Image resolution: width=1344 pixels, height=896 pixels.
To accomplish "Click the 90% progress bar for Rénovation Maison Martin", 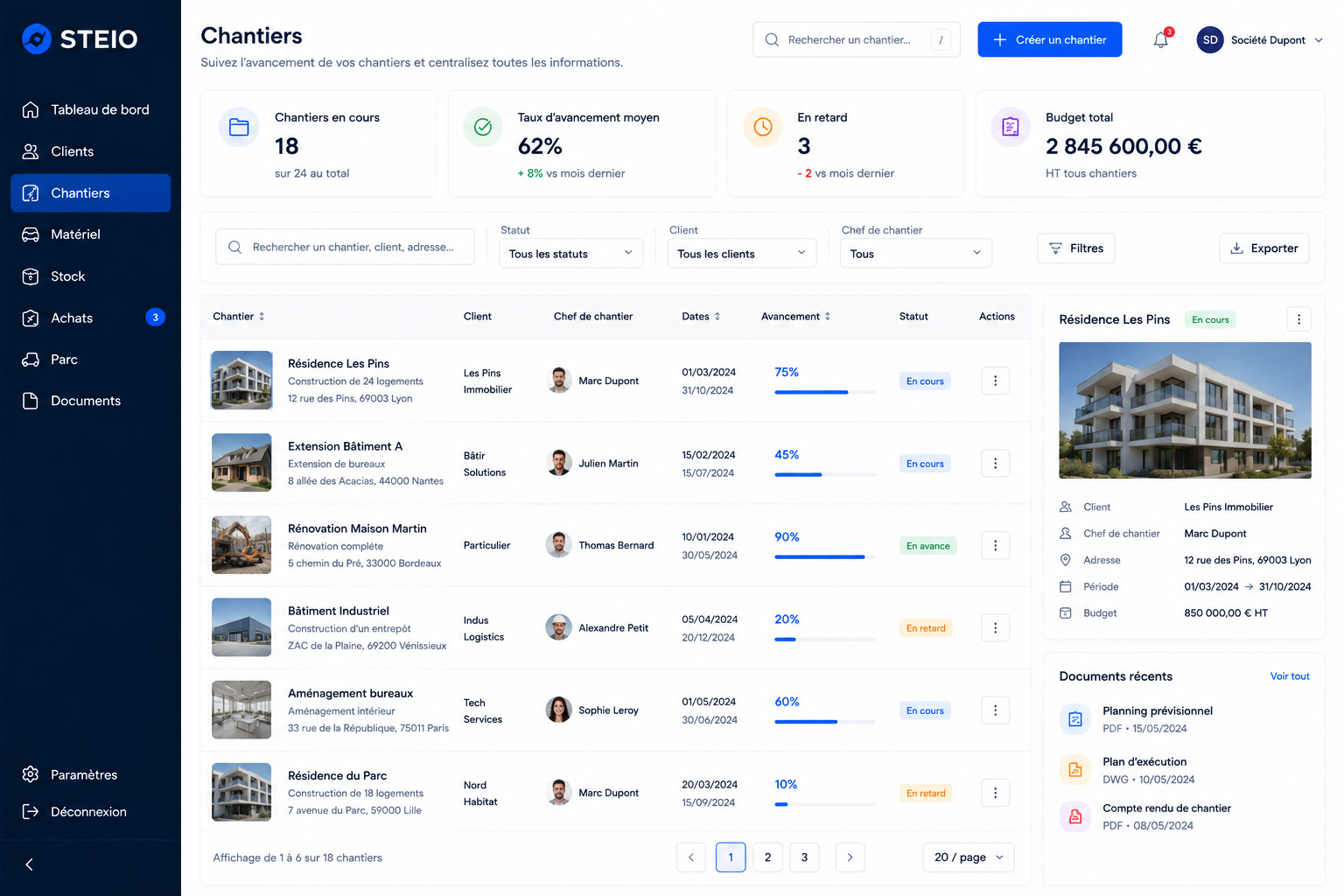I will tap(824, 556).
